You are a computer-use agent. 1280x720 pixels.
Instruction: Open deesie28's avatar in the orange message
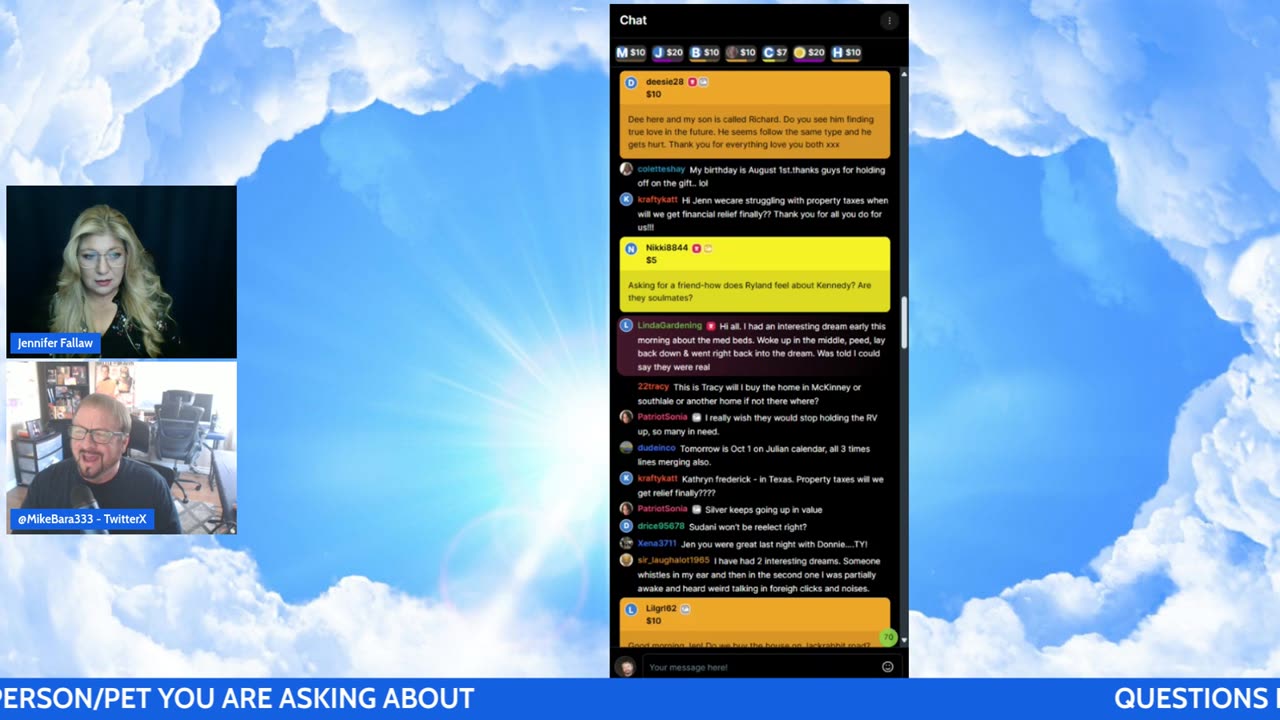click(631, 82)
